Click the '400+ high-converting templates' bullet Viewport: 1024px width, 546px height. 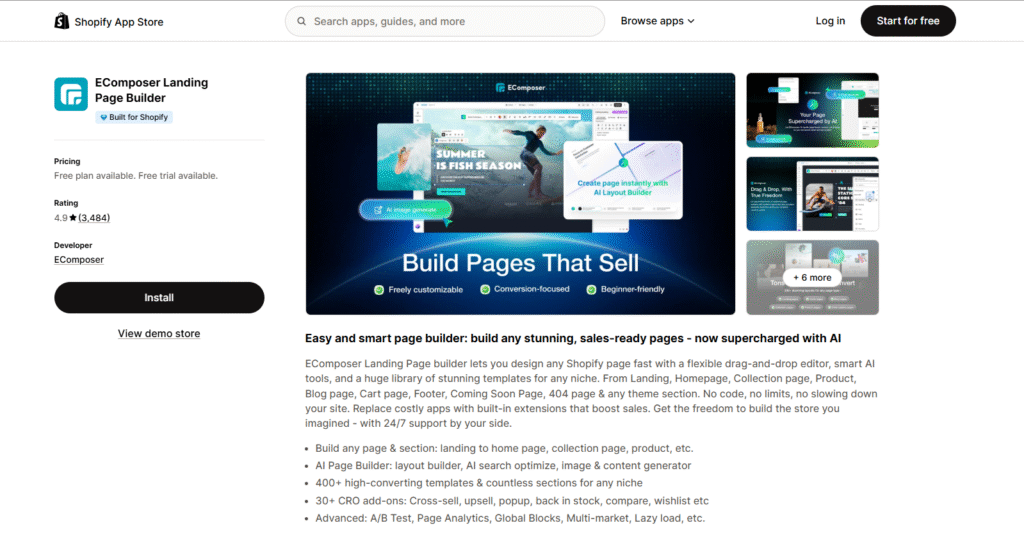click(x=479, y=483)
